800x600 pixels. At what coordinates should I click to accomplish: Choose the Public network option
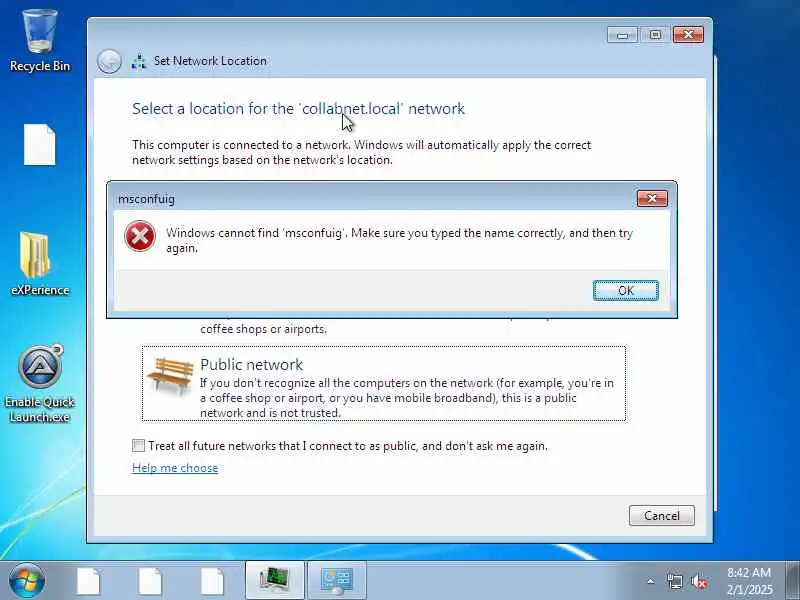point(384,384)
